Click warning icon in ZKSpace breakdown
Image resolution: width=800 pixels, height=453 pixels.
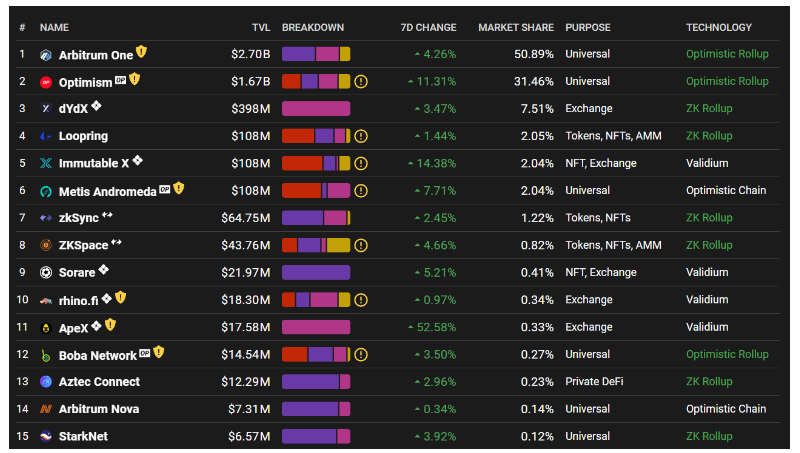pyautogui.click(x=361, y=245)
